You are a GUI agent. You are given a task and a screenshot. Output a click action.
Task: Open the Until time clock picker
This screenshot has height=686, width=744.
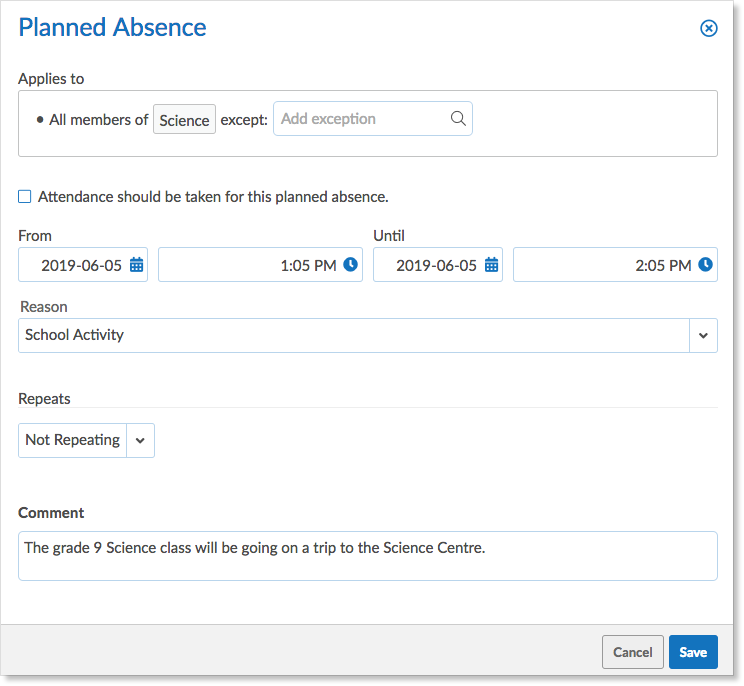point(705,264)
